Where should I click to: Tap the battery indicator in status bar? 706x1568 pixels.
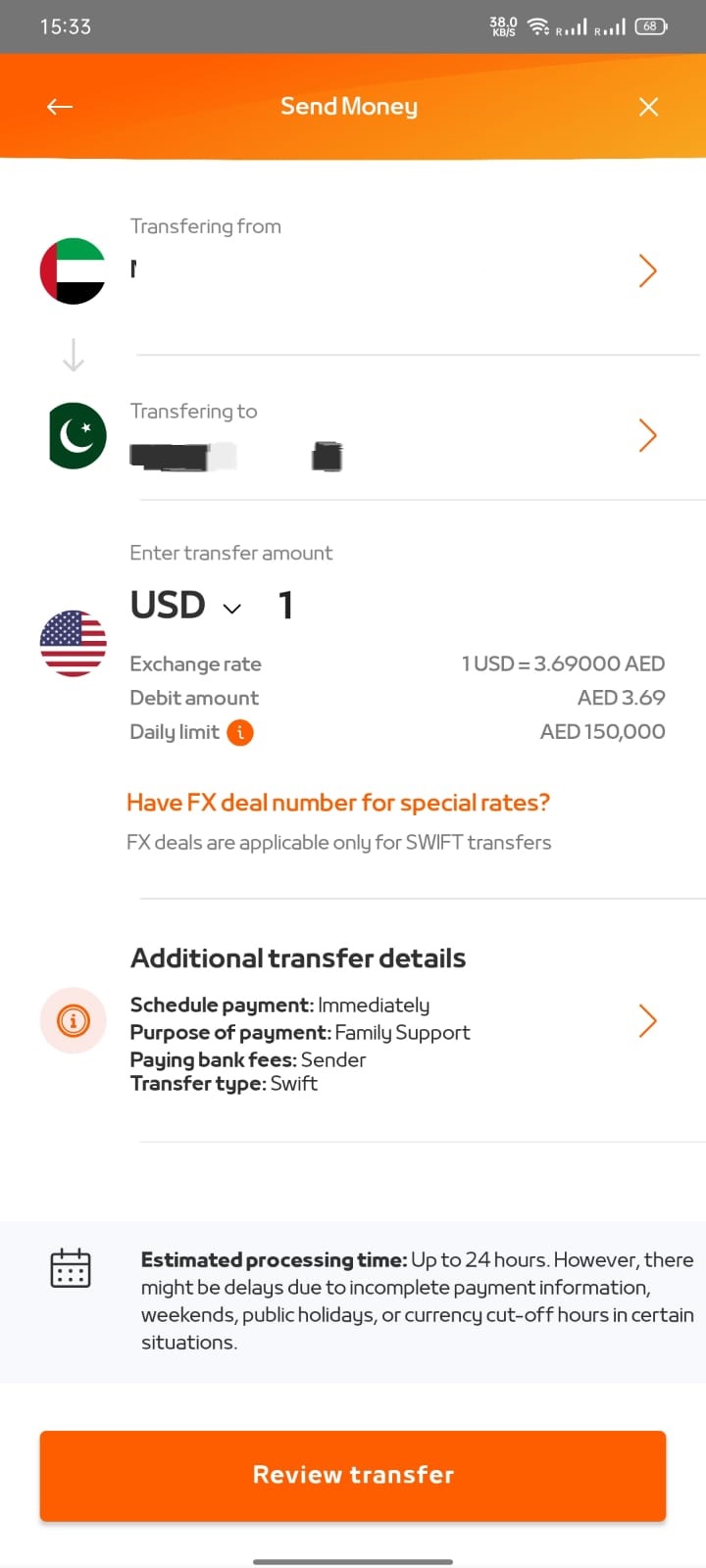tap(650, 26)
